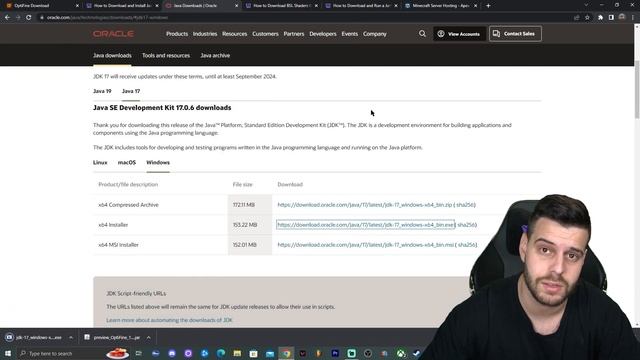This screenshot has width=640, height=360.
Task: Open the Xbox app on the taskbar
Action: tap(400, 353)
